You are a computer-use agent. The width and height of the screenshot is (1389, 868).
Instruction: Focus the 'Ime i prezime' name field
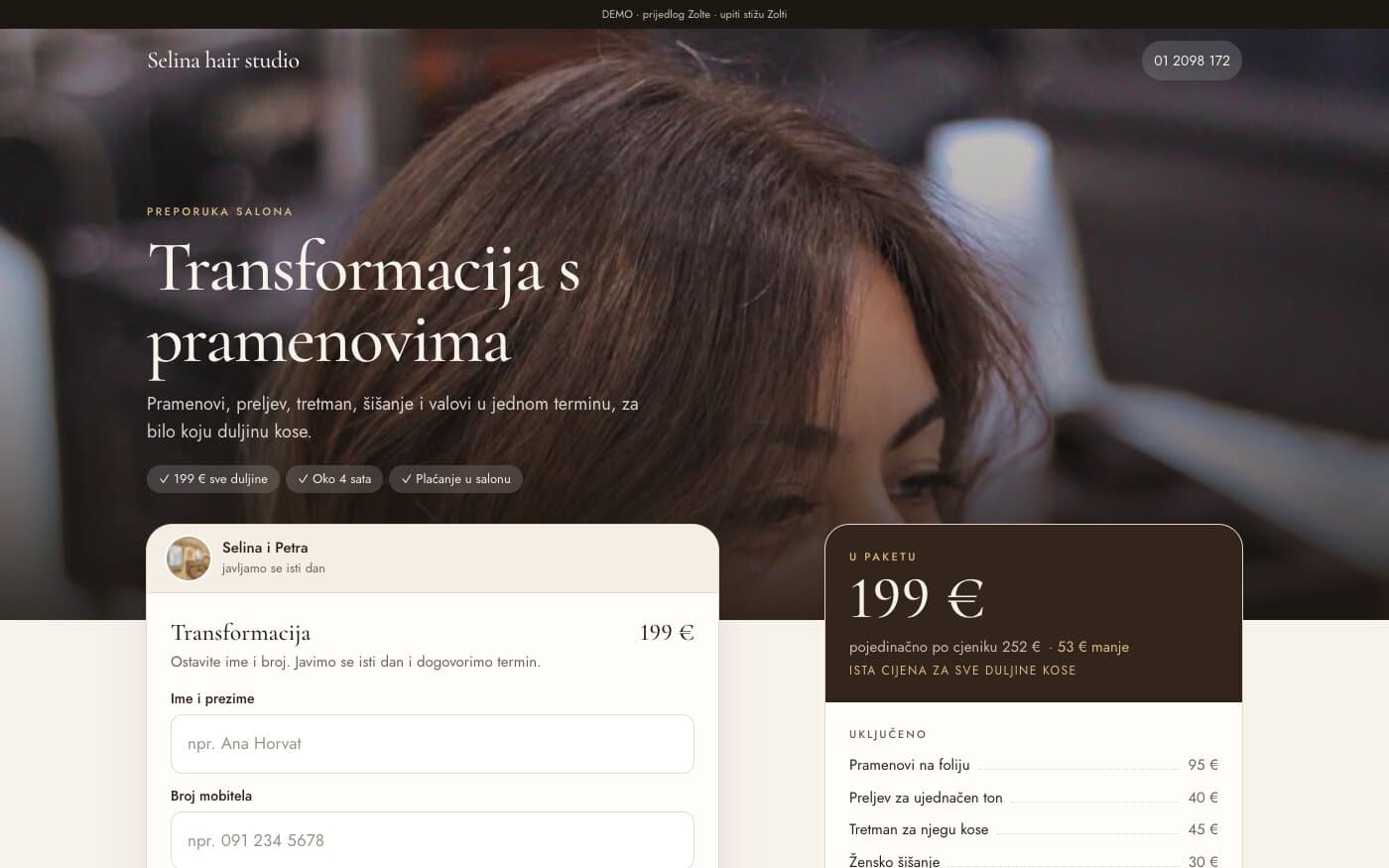pos(433,744)
